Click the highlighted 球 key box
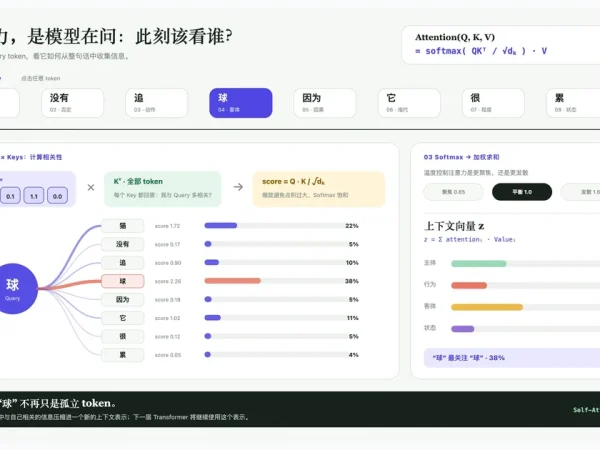Image resolution: width=600 pixels, height=450 pixels. pos(123,281)
